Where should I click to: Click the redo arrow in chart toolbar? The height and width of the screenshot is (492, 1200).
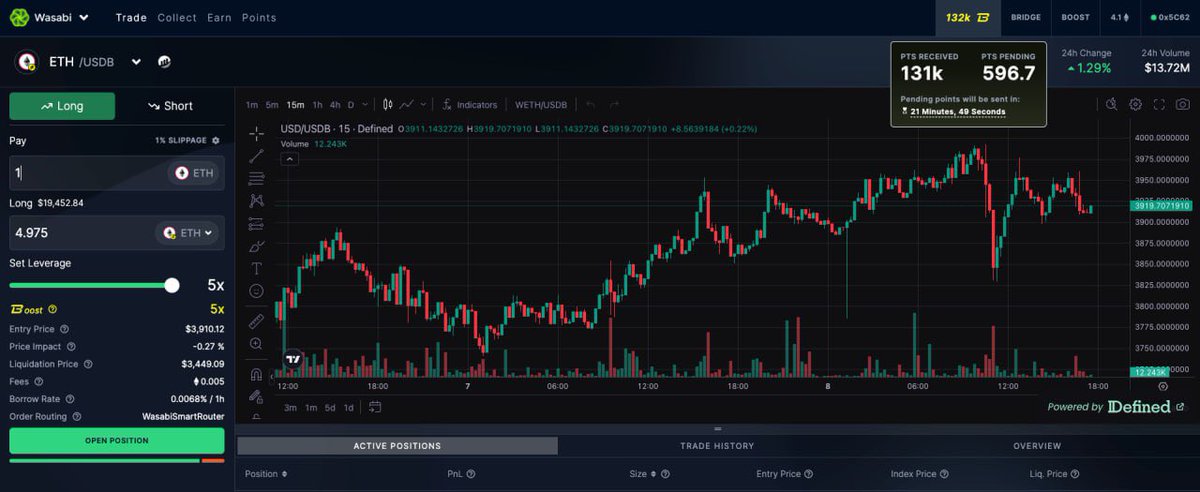615,104
